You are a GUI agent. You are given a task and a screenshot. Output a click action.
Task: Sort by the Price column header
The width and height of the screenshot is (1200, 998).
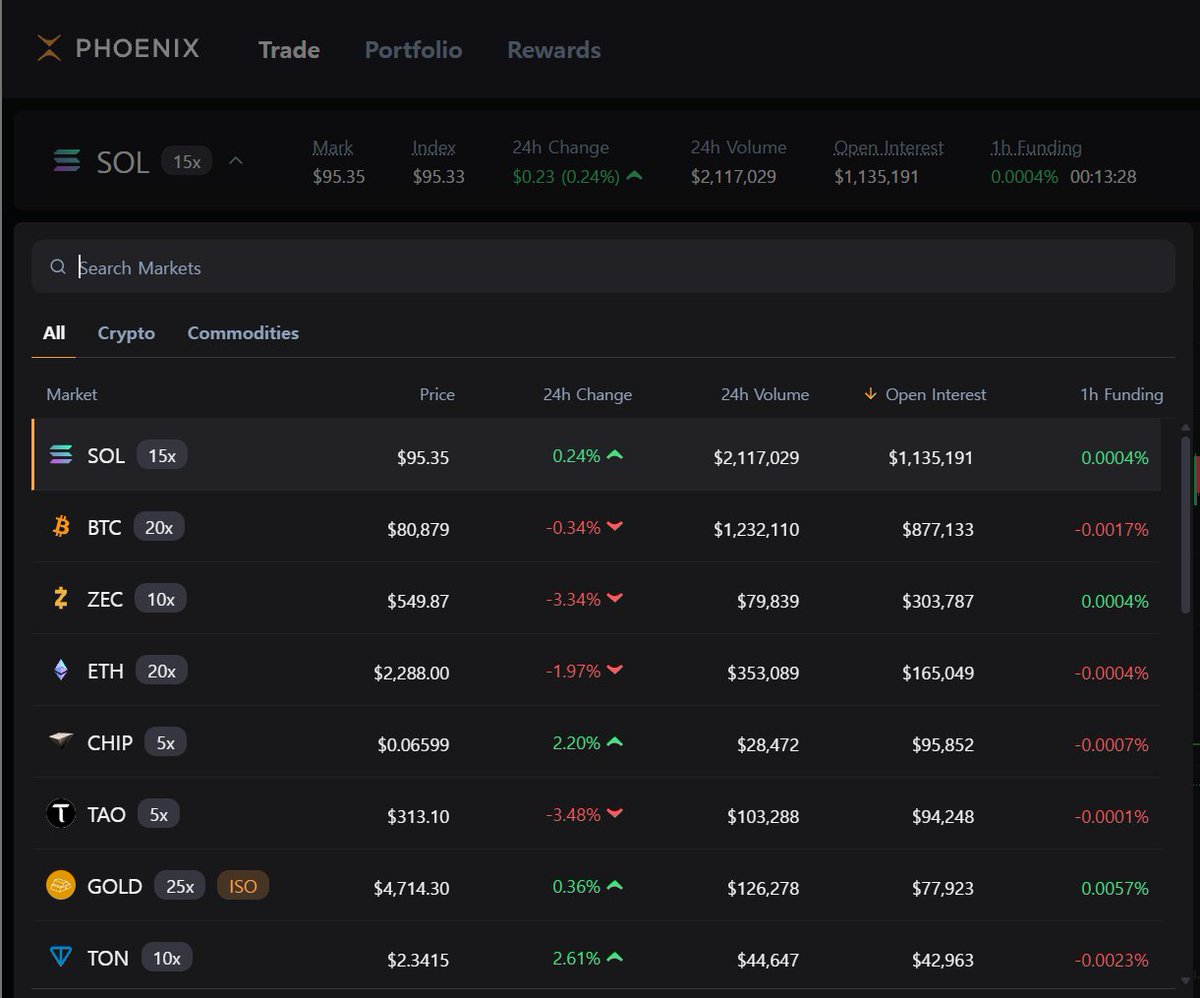coord(437,394)
